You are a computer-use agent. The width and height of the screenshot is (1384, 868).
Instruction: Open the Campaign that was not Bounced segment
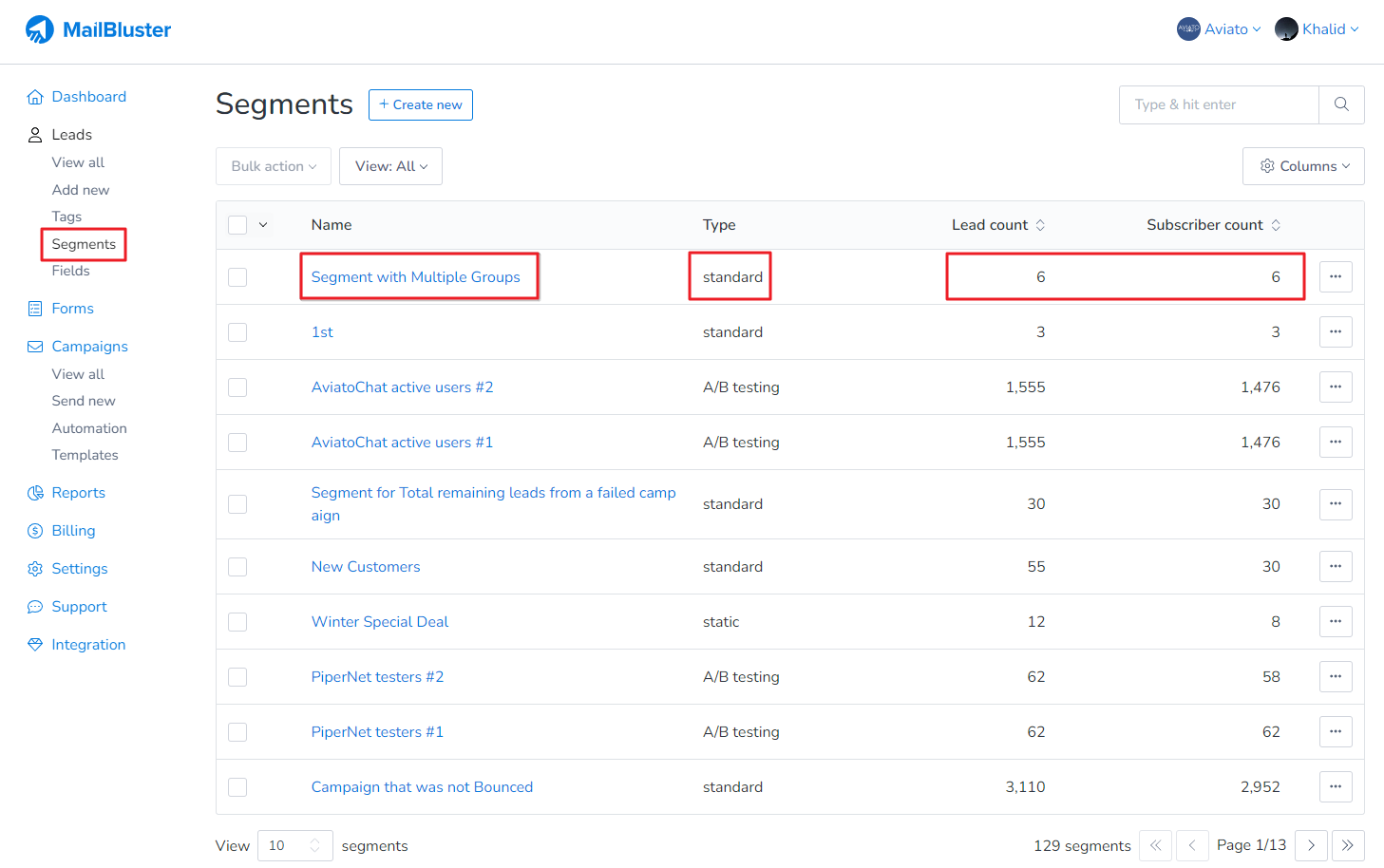point(422,787)
